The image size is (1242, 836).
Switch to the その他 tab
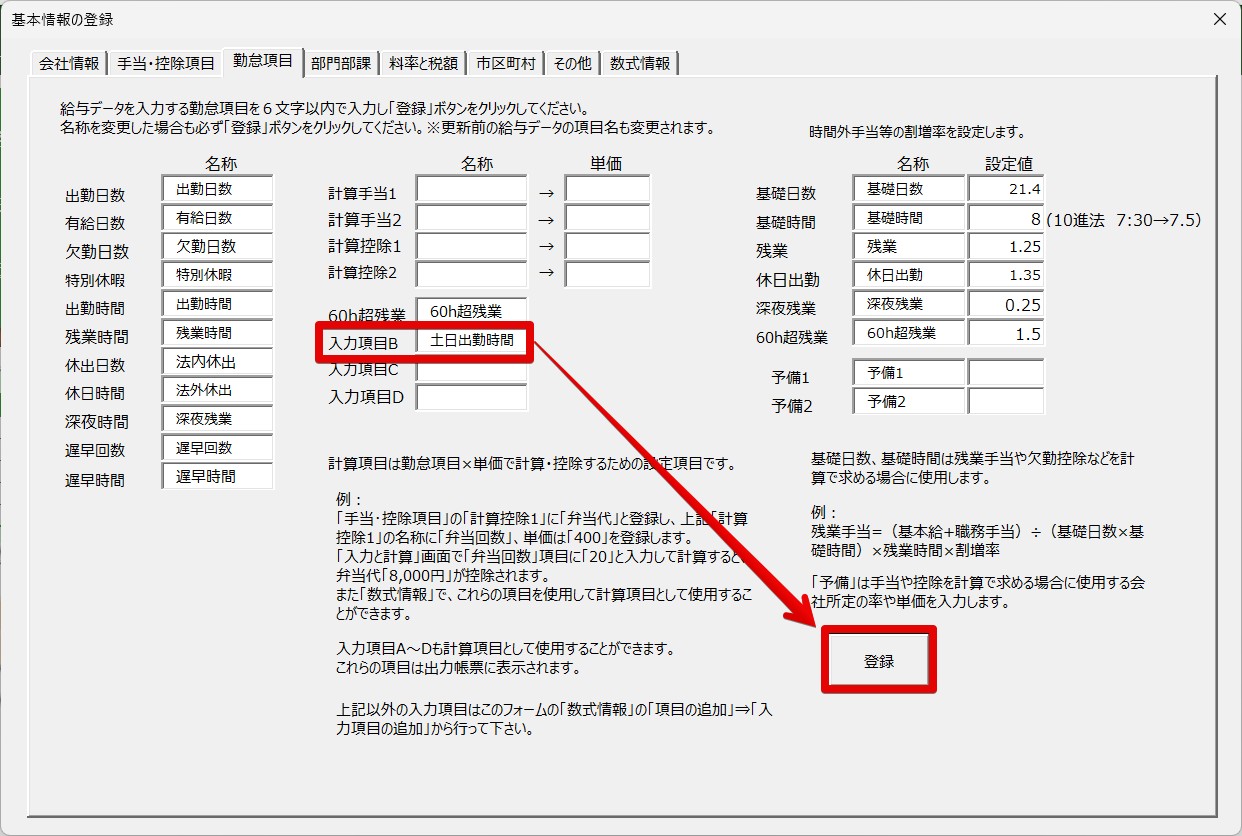pos(572,63)
